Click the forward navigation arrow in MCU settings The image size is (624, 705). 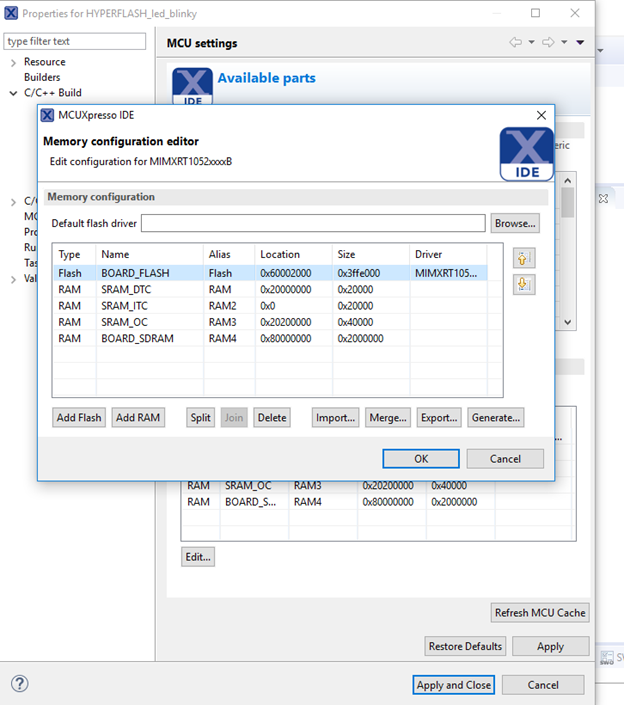(548, 42)
